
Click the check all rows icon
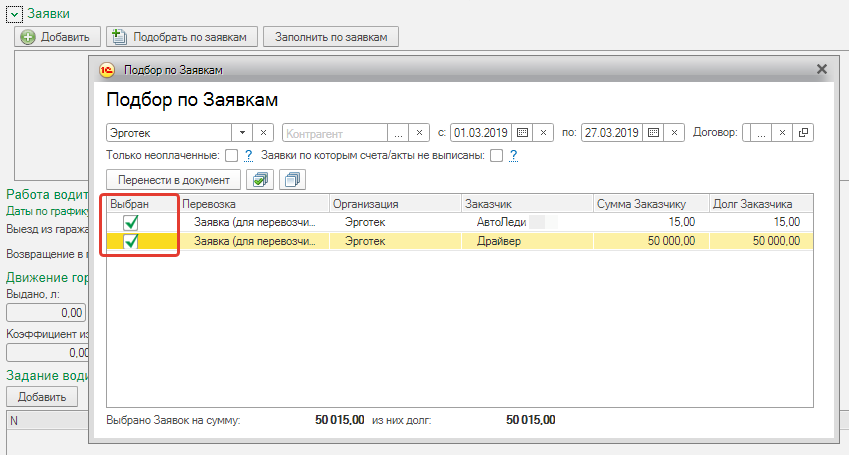click(260, 180)
